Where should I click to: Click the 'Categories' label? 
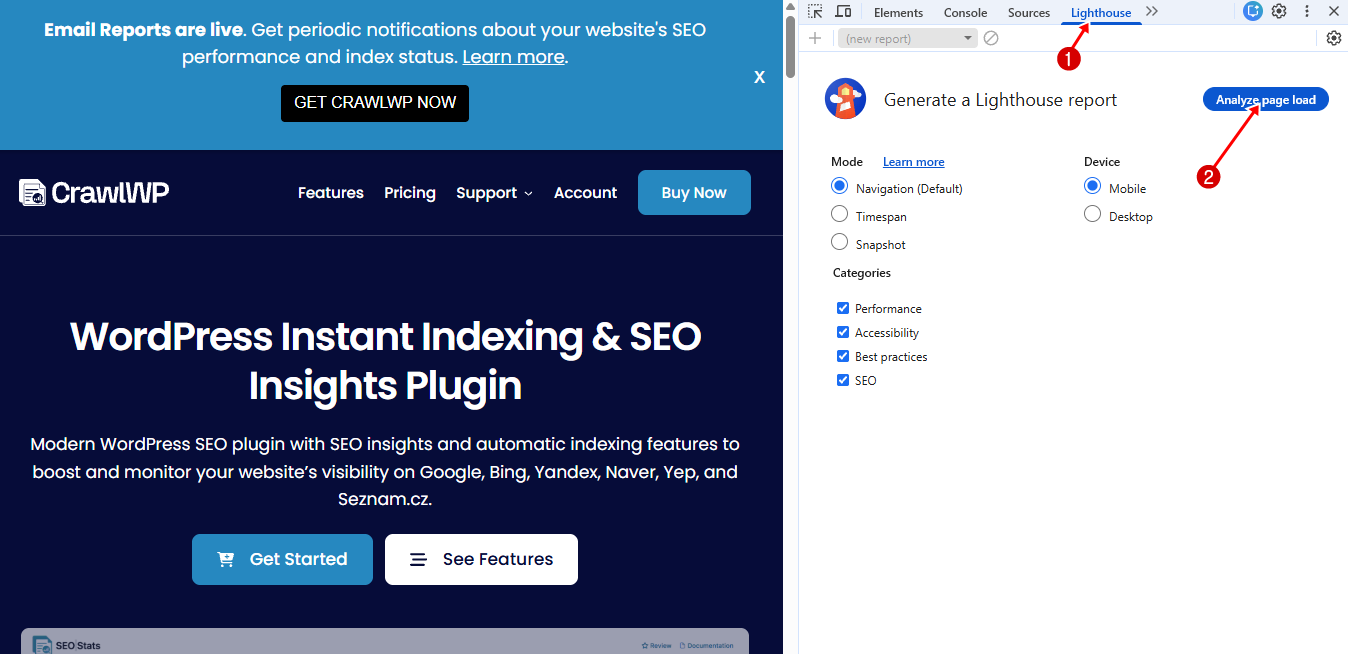click(x=861, y=273)
